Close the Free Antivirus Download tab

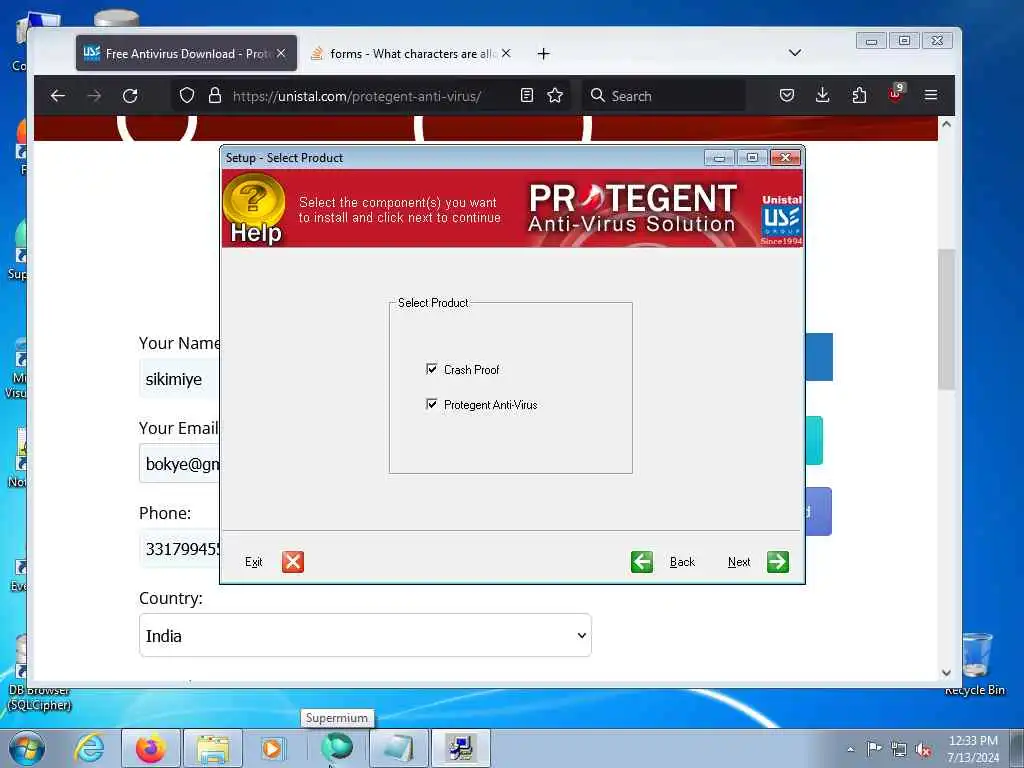point(281,54)
